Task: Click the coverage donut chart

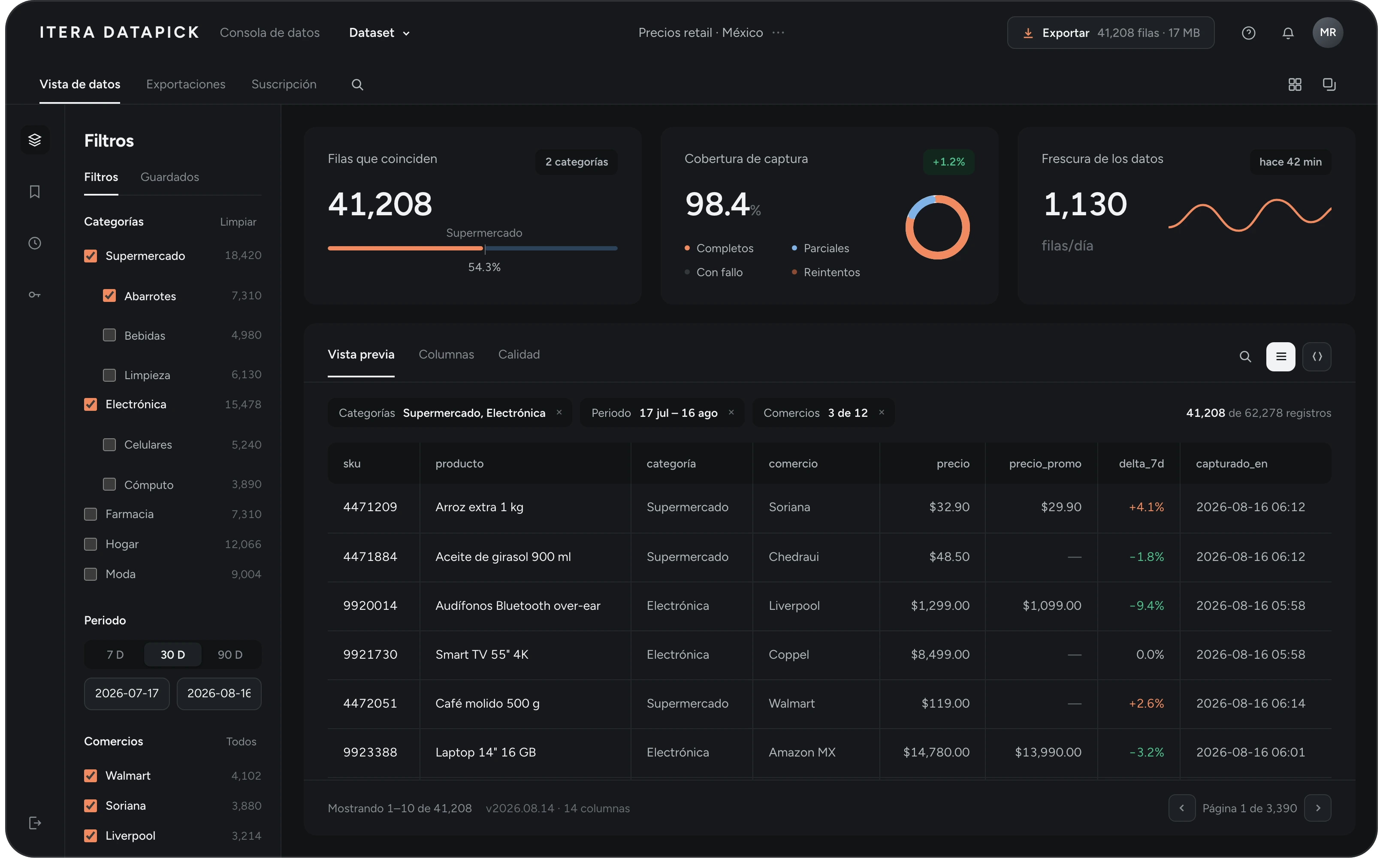Action: [x=937, y=227]
